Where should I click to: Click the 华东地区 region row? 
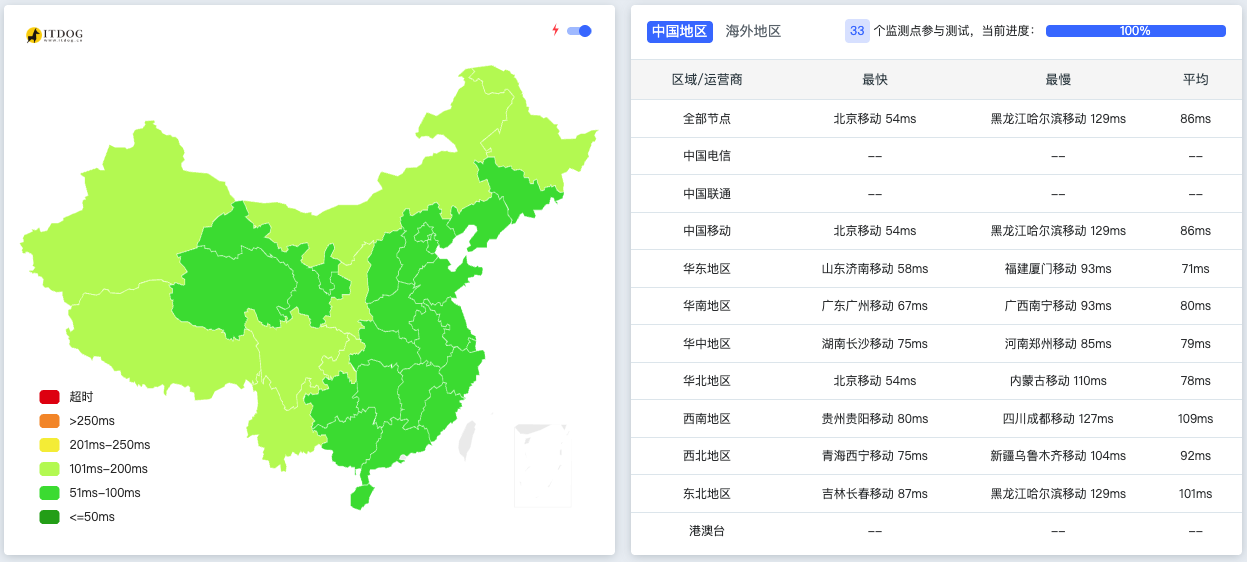707,269
